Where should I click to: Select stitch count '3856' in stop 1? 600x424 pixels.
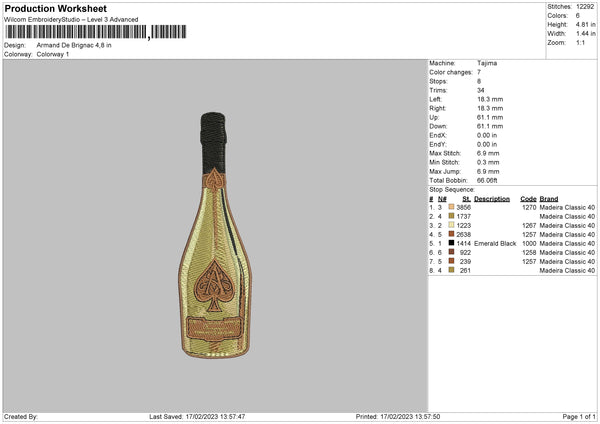tap(463, 207)
